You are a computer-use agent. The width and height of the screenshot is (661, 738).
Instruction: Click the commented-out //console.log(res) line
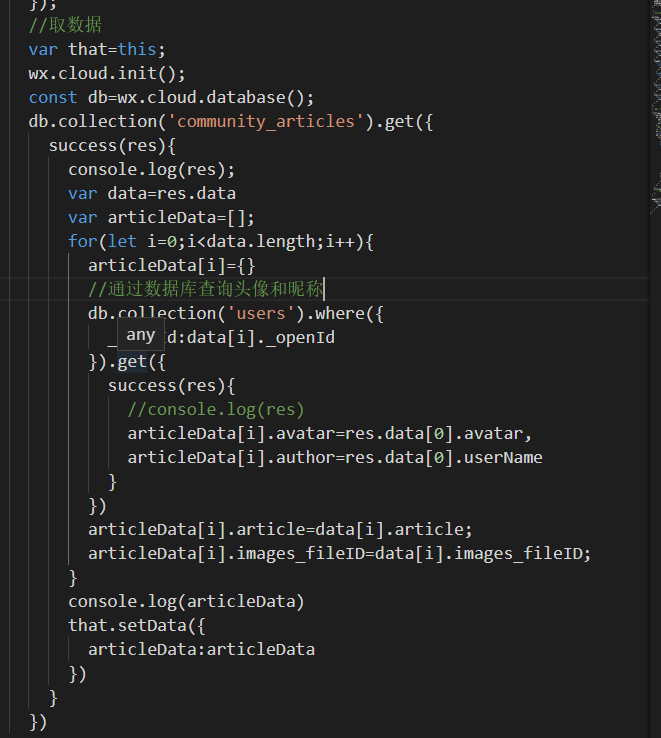click(x=215, y=409)
